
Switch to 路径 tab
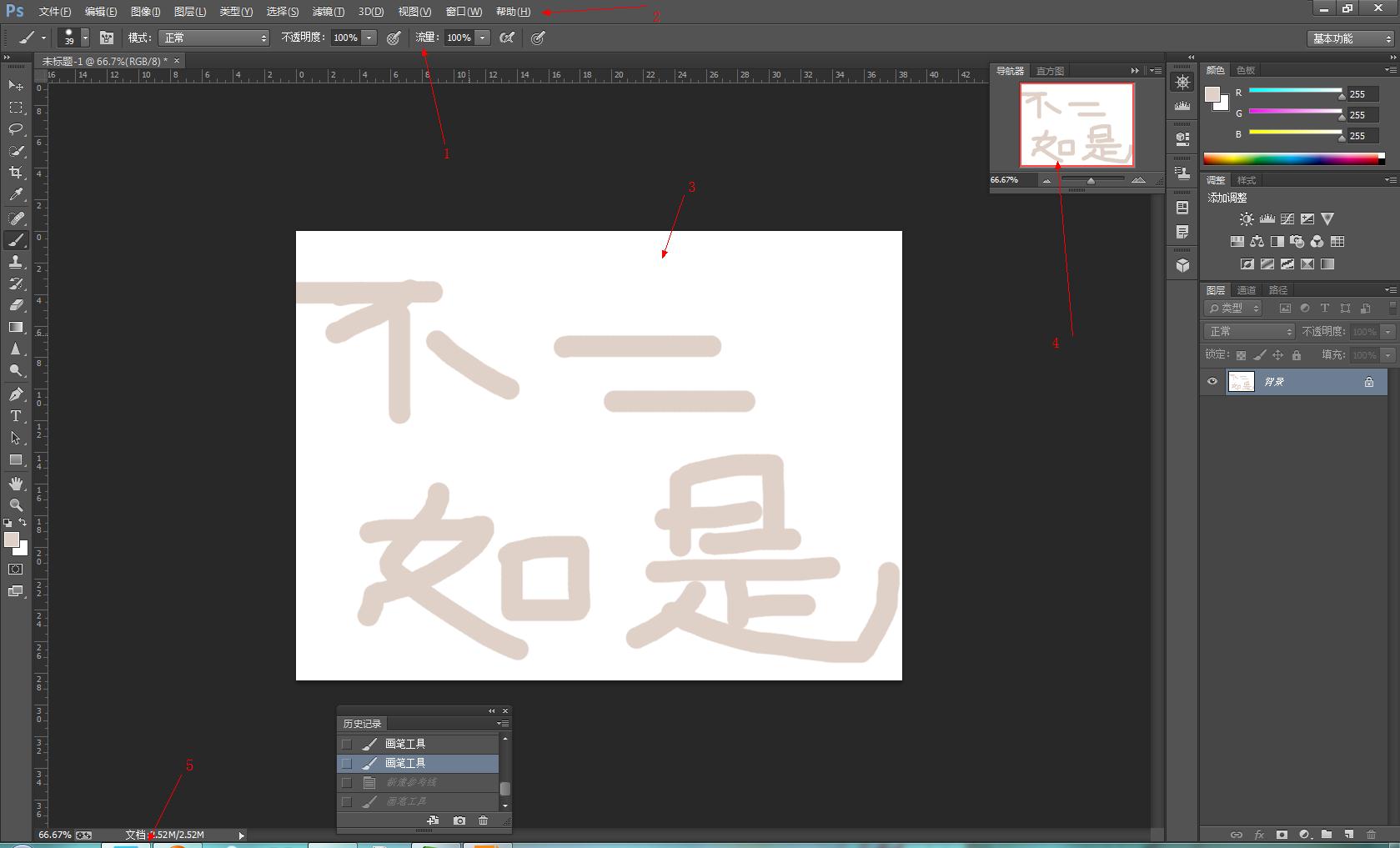point(1278,290)
